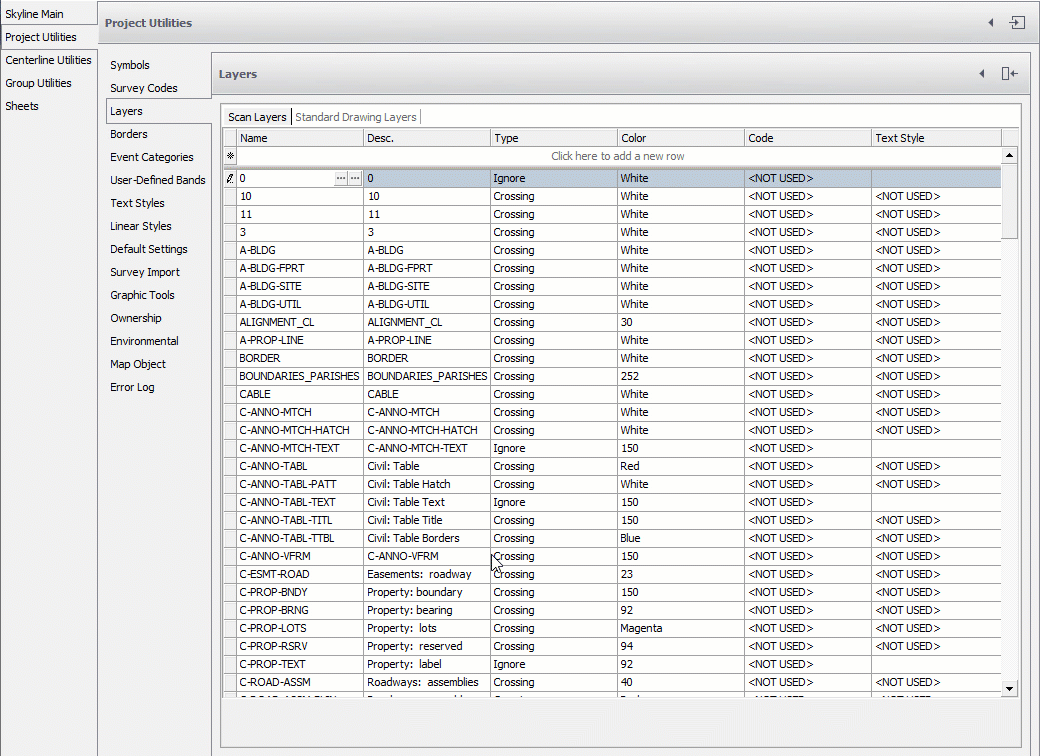The image size is (1040, 756).
Task: Click the vertical scrollbar thumb
Action: (x=1009, y=201)
